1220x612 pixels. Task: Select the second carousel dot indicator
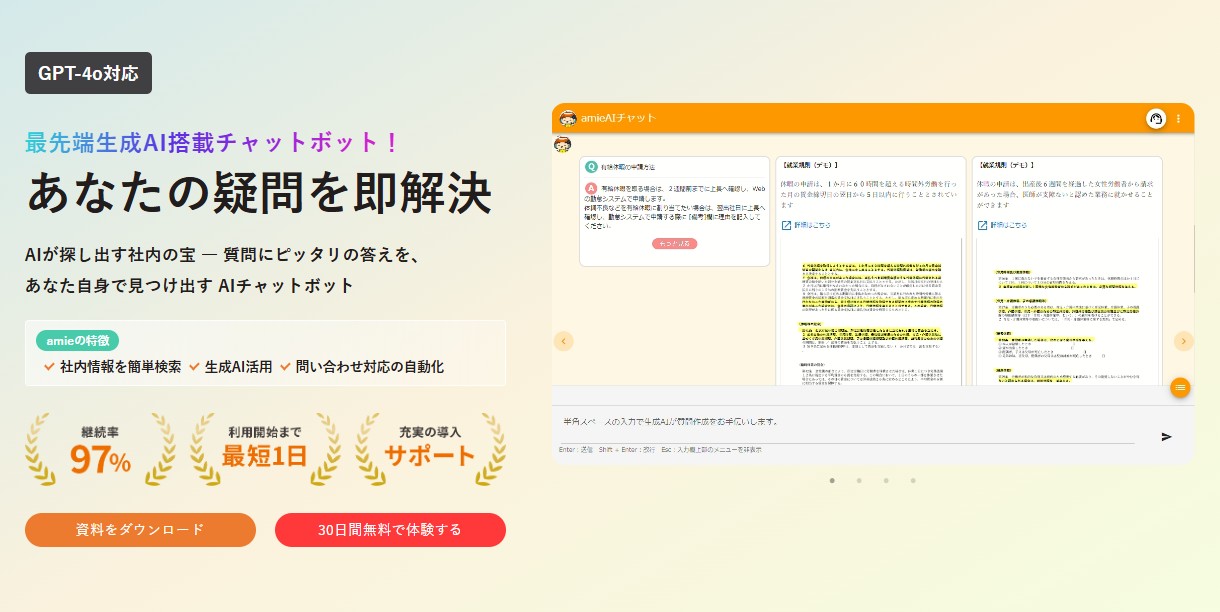point(858,480)
